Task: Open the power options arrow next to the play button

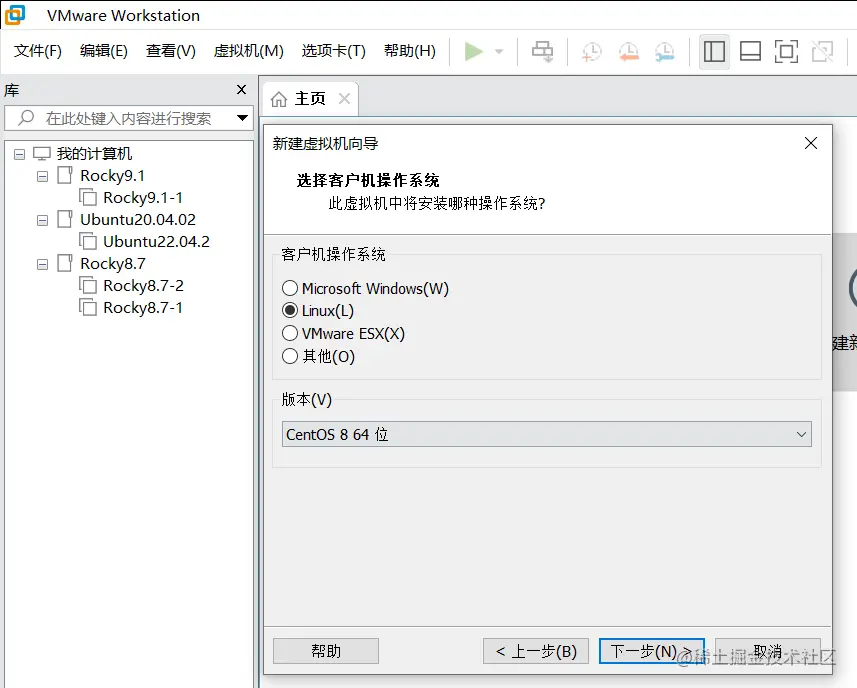Action: 498,52
